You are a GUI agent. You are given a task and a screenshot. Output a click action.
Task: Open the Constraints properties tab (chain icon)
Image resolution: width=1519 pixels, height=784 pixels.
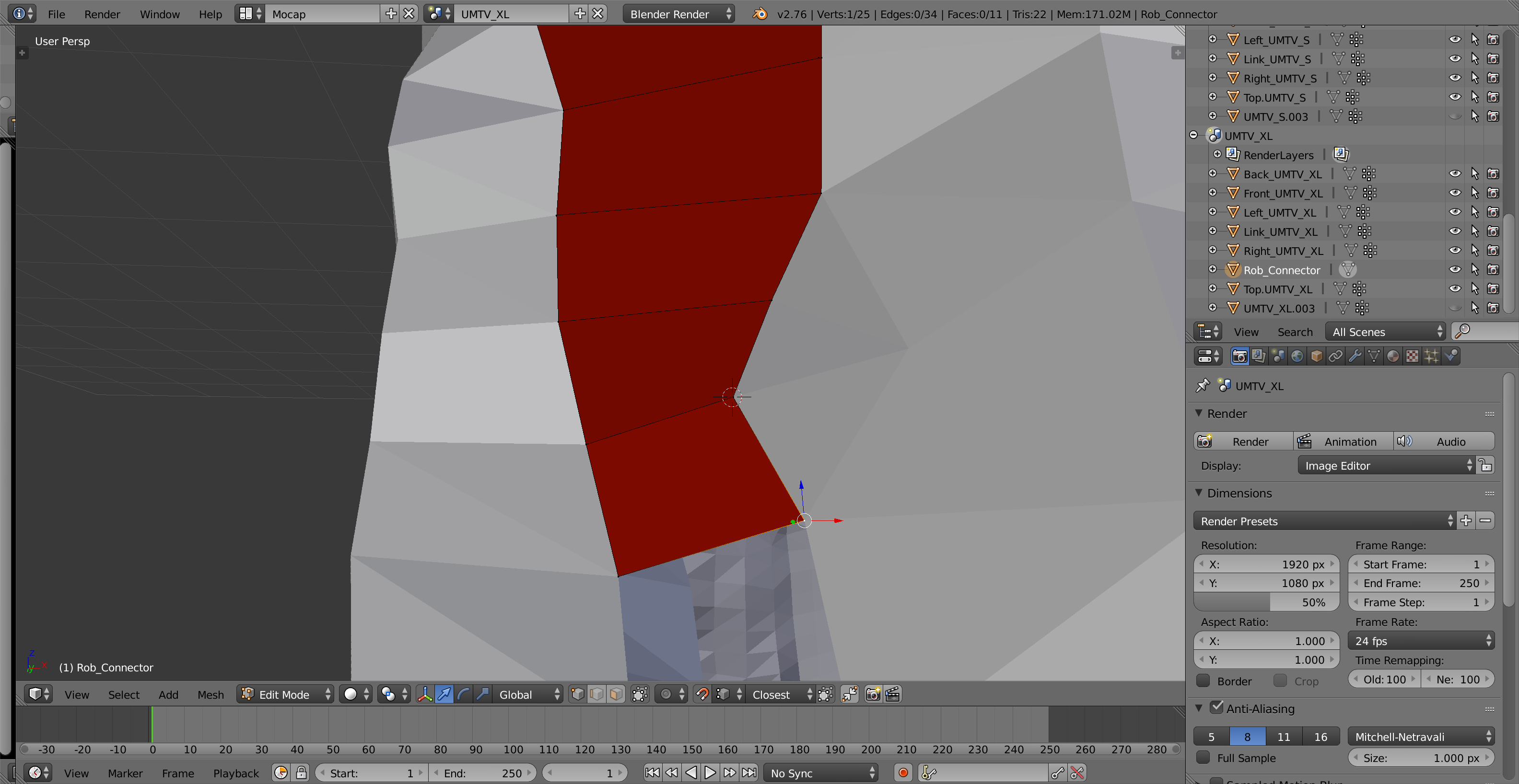[1336, 356]
